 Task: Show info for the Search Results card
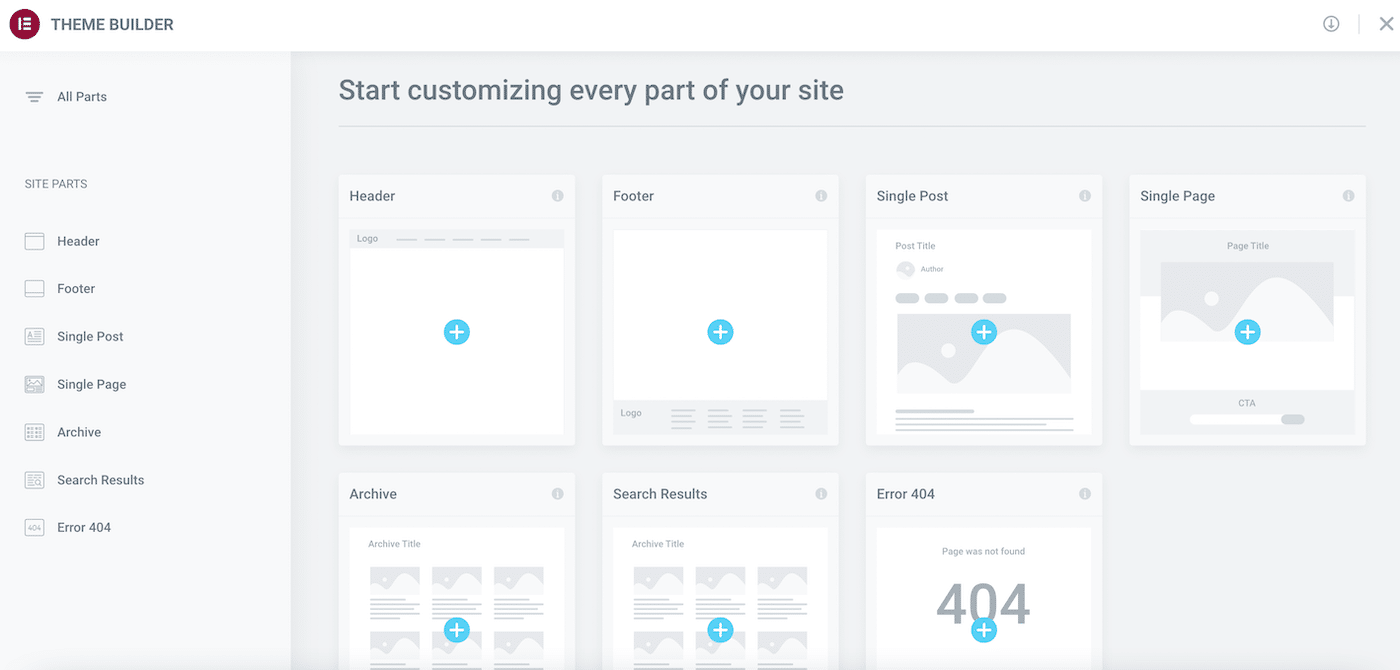[822, 494]
